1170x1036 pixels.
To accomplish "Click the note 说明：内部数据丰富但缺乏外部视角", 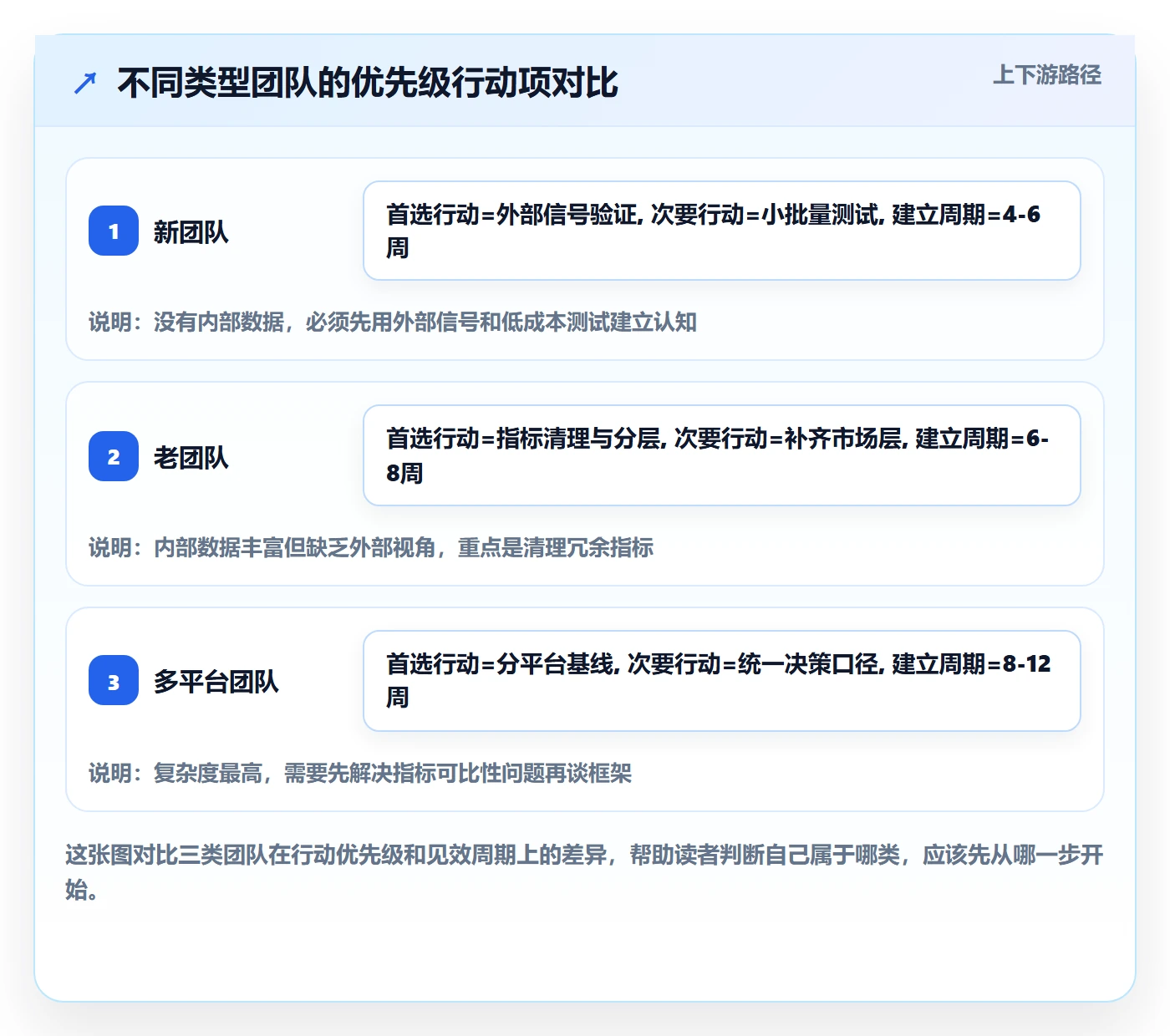I will (371, 547).
